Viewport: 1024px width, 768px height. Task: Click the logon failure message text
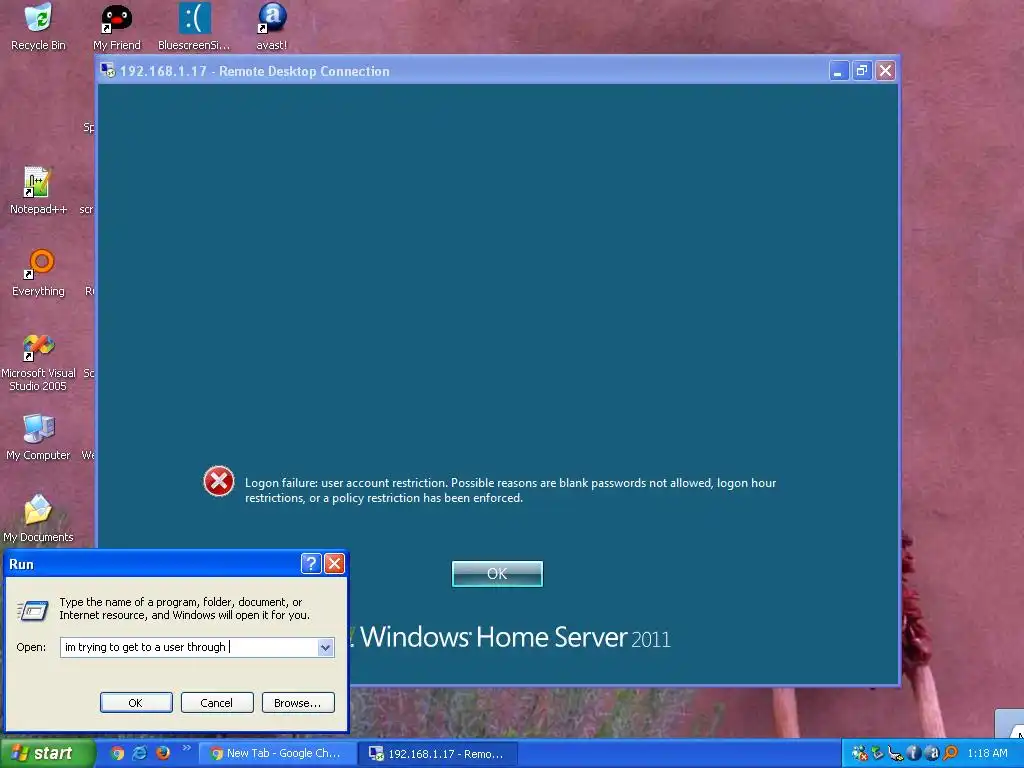click(511, 490)
